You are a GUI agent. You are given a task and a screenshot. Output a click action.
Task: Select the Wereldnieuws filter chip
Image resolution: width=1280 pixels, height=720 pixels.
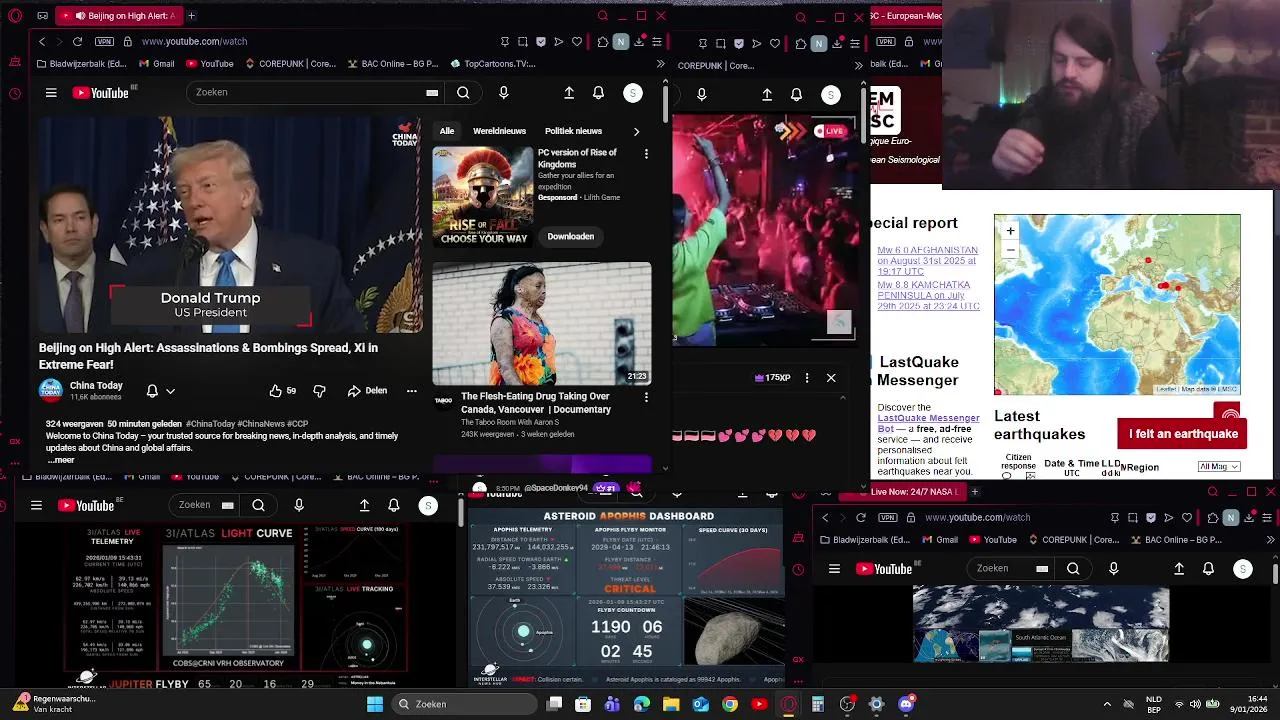point(499,131)
